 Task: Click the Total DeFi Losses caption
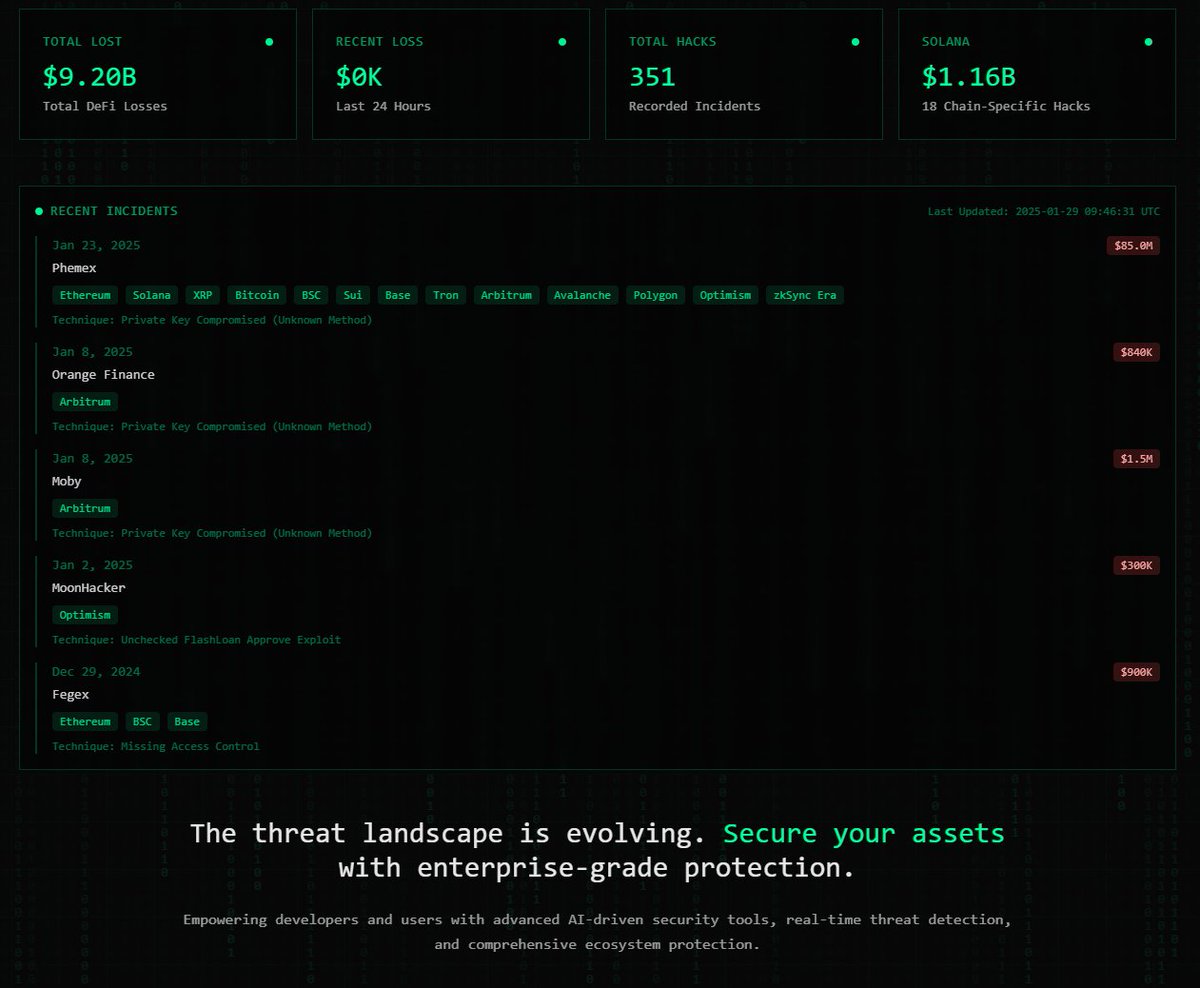(x=105, y=106)
